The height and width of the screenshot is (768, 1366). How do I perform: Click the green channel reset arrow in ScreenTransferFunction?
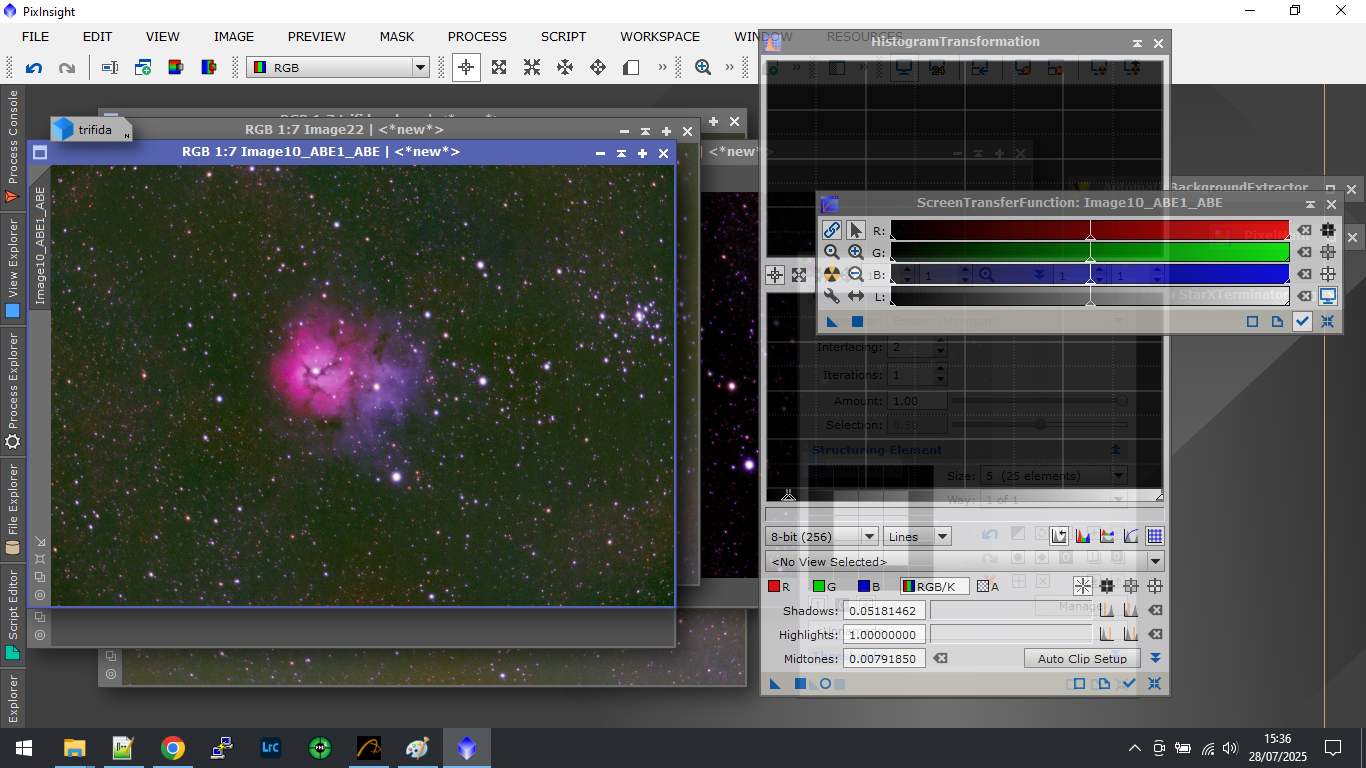click(x=1304, y=252)
